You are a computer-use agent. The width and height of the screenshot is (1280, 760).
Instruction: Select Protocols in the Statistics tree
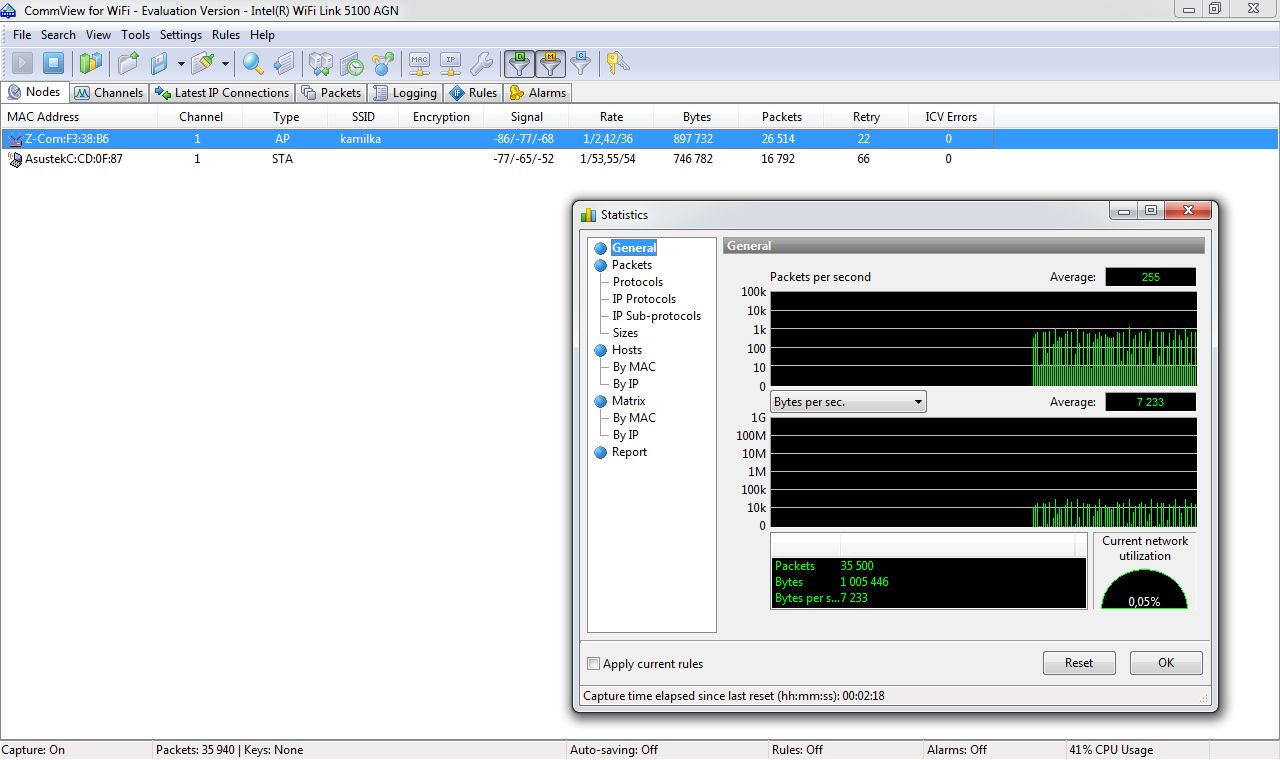[x=638, y=282]
